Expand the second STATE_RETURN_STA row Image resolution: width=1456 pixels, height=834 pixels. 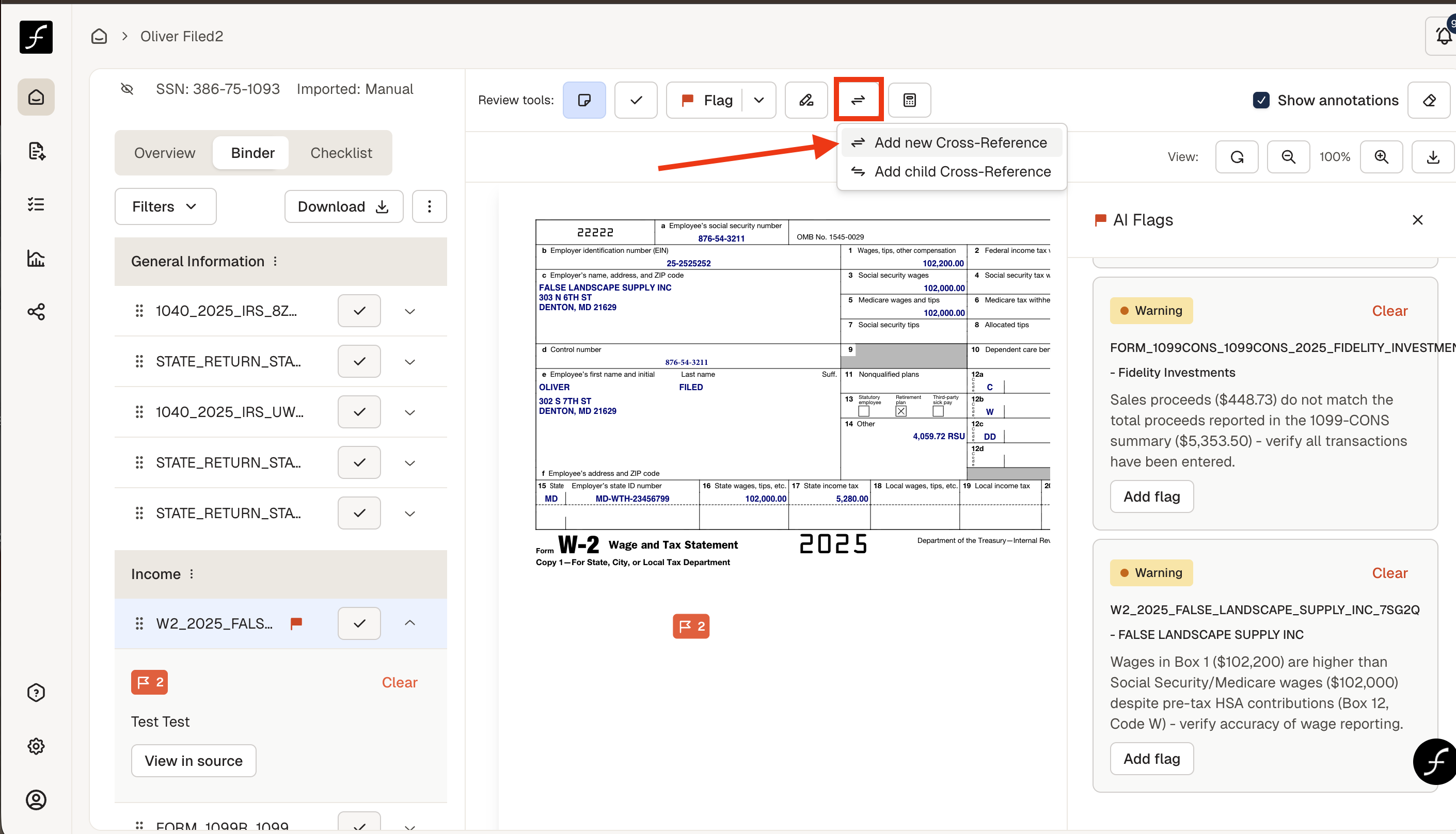click(410, 462)
